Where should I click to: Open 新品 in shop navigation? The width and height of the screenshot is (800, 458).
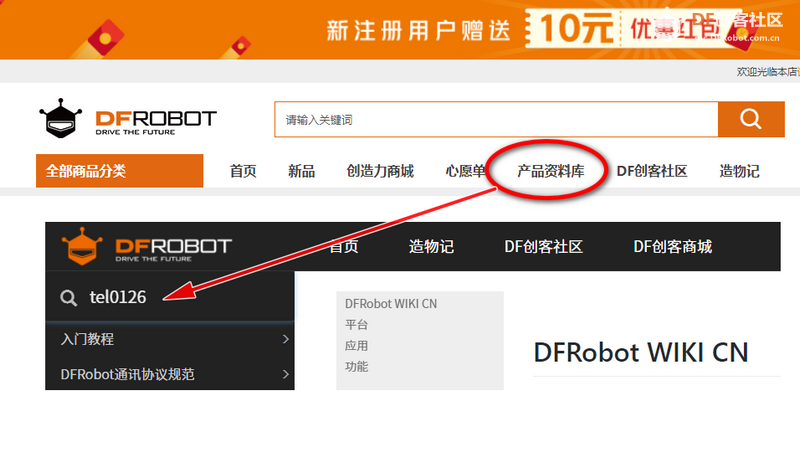pos(301,171)
